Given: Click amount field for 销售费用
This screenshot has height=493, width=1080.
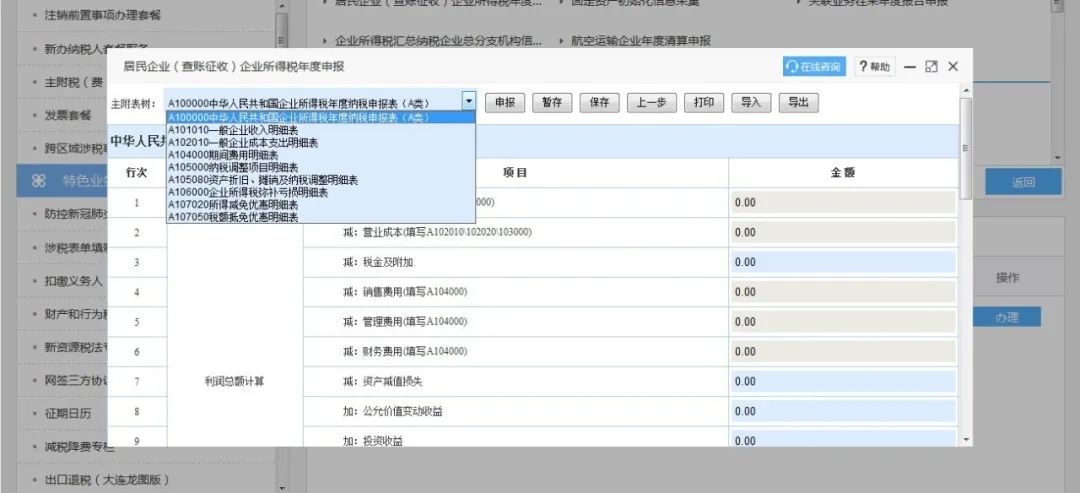Looking at the screenshot, I should point(843,292).
